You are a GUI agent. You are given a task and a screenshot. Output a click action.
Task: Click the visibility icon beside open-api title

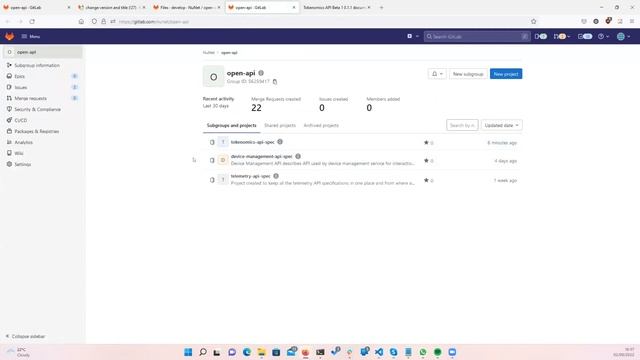click(x=261, y=73)
